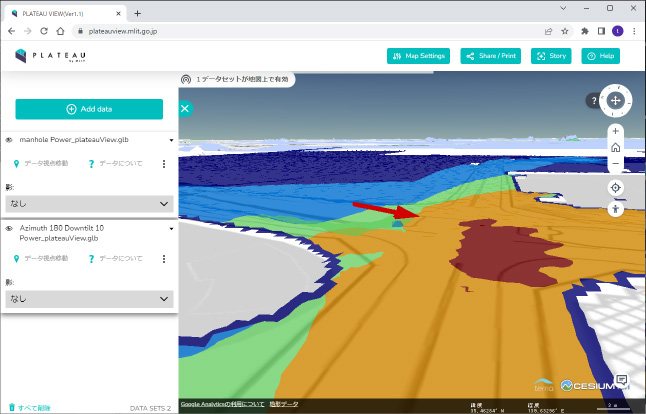Viewport: 646px width, 414px height.
Task: Toggle visibility of manhole Power_plateauView.glb
Action: click(x=9, y=141)
